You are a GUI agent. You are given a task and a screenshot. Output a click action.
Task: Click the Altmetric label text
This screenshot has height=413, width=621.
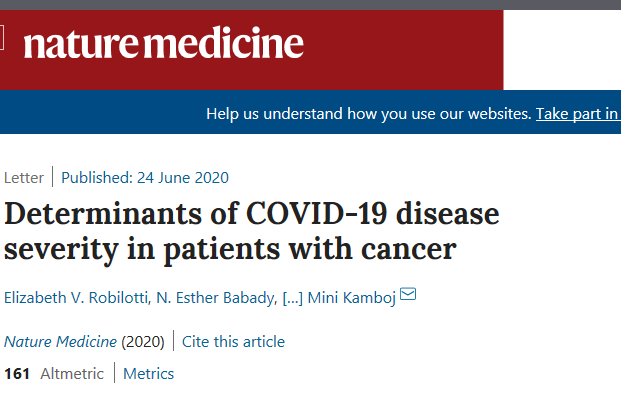(x=72, y=374)
